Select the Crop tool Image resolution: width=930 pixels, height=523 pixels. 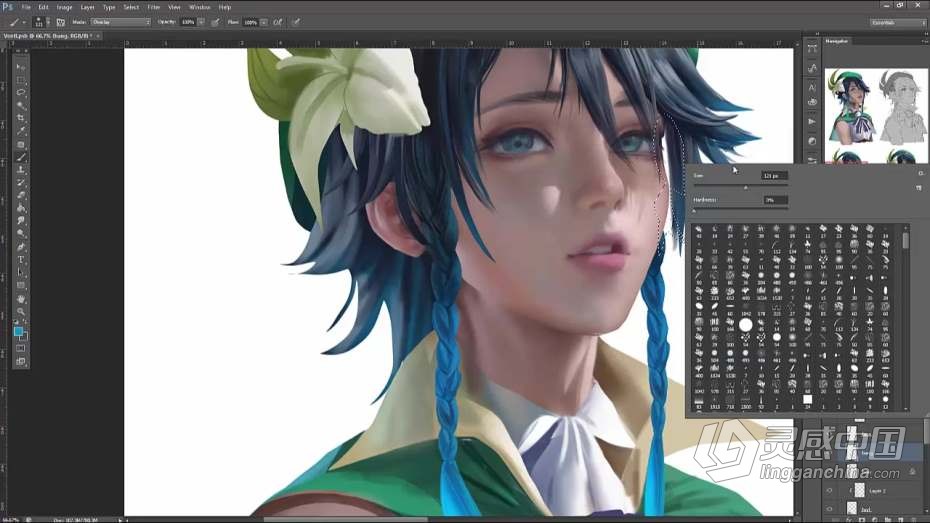[x=21, y=119]
